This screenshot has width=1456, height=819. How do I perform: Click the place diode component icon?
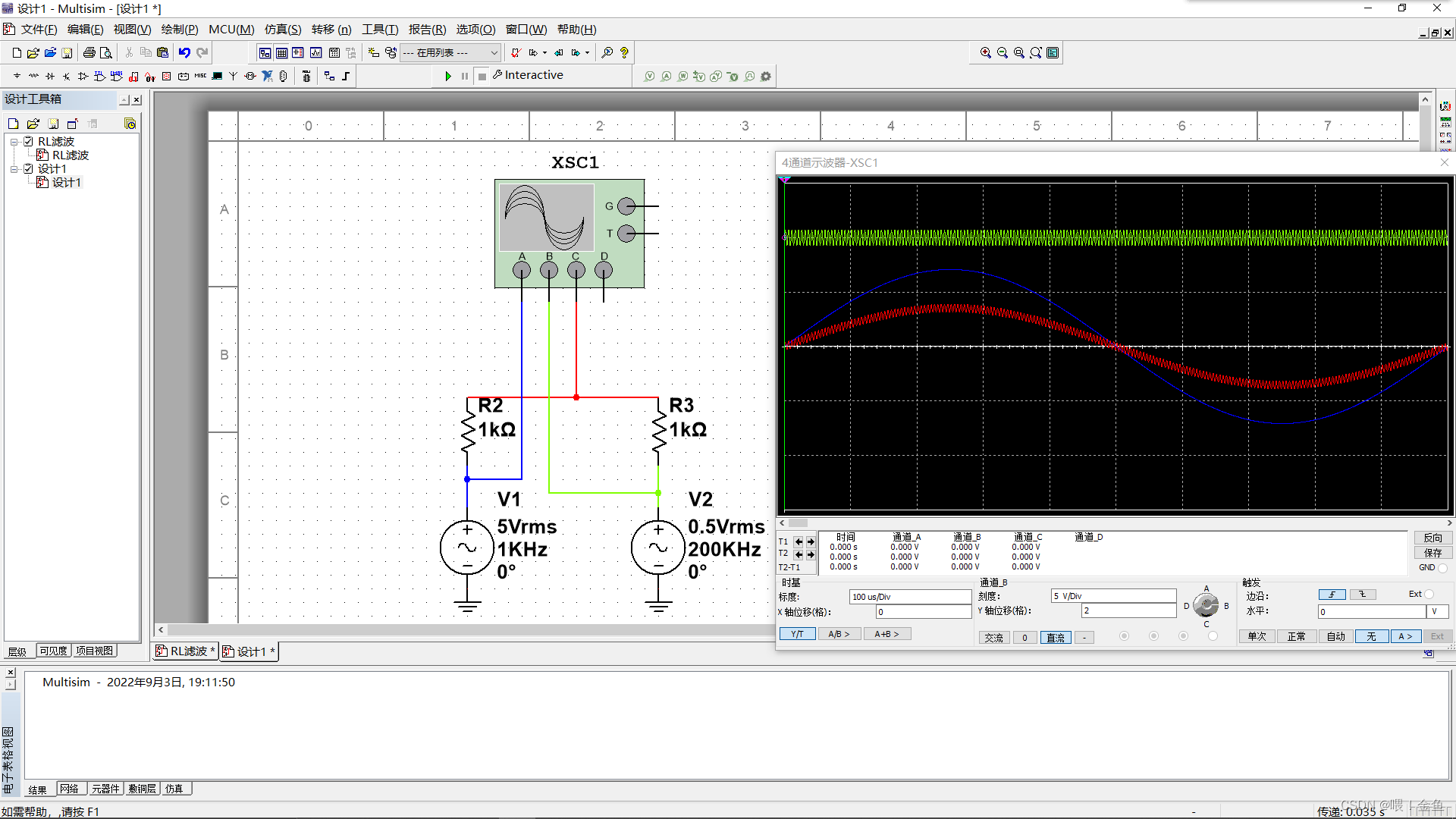(x=50, y=76)
